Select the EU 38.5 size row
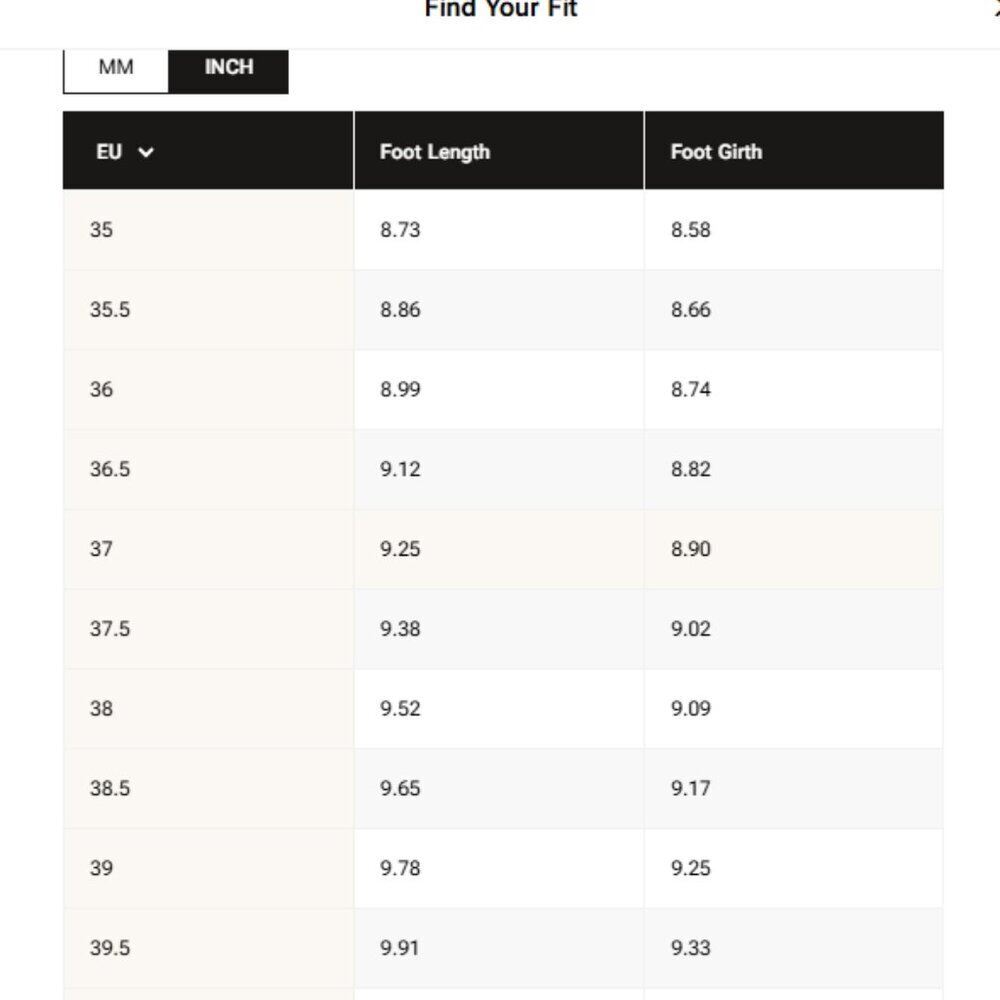This screenshot has height=1000, width=1000. (503, 788)
